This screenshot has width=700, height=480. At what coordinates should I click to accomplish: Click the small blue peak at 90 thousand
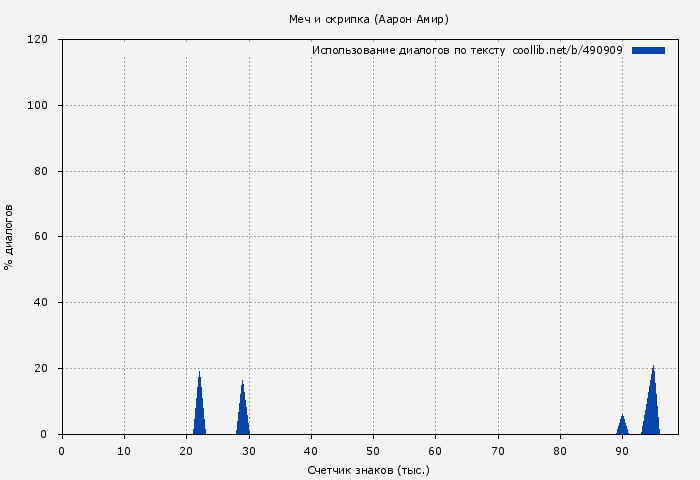pos(622,426)
